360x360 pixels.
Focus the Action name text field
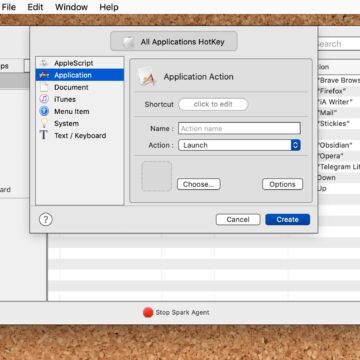[x=239, y=129]
